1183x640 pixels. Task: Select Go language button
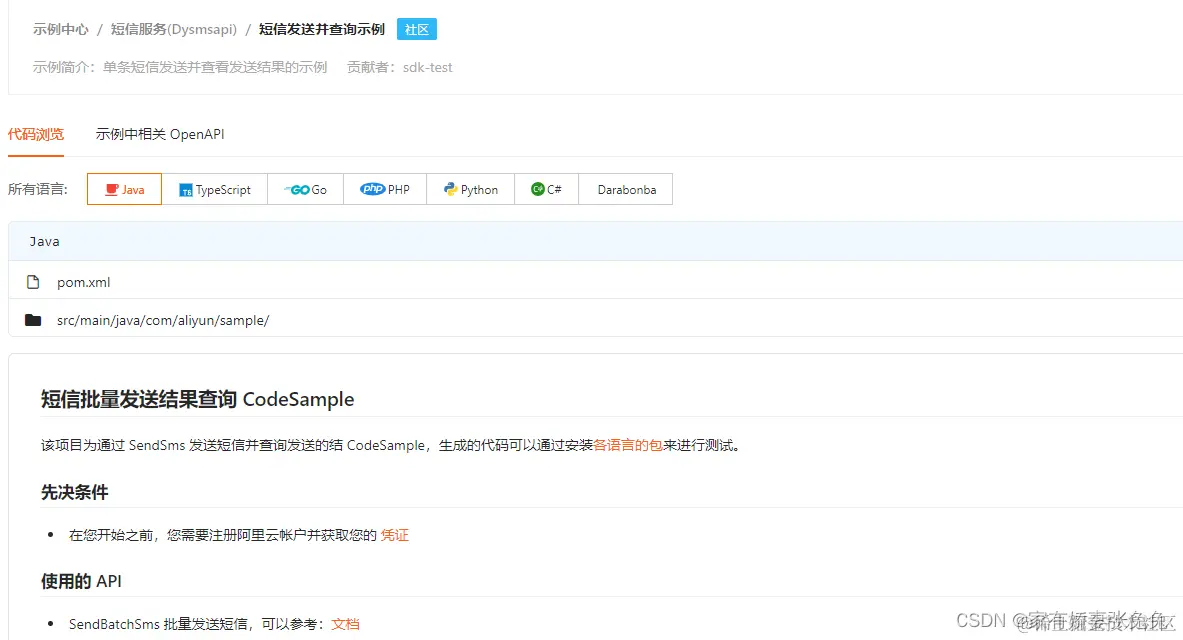(x=306, y=189)
